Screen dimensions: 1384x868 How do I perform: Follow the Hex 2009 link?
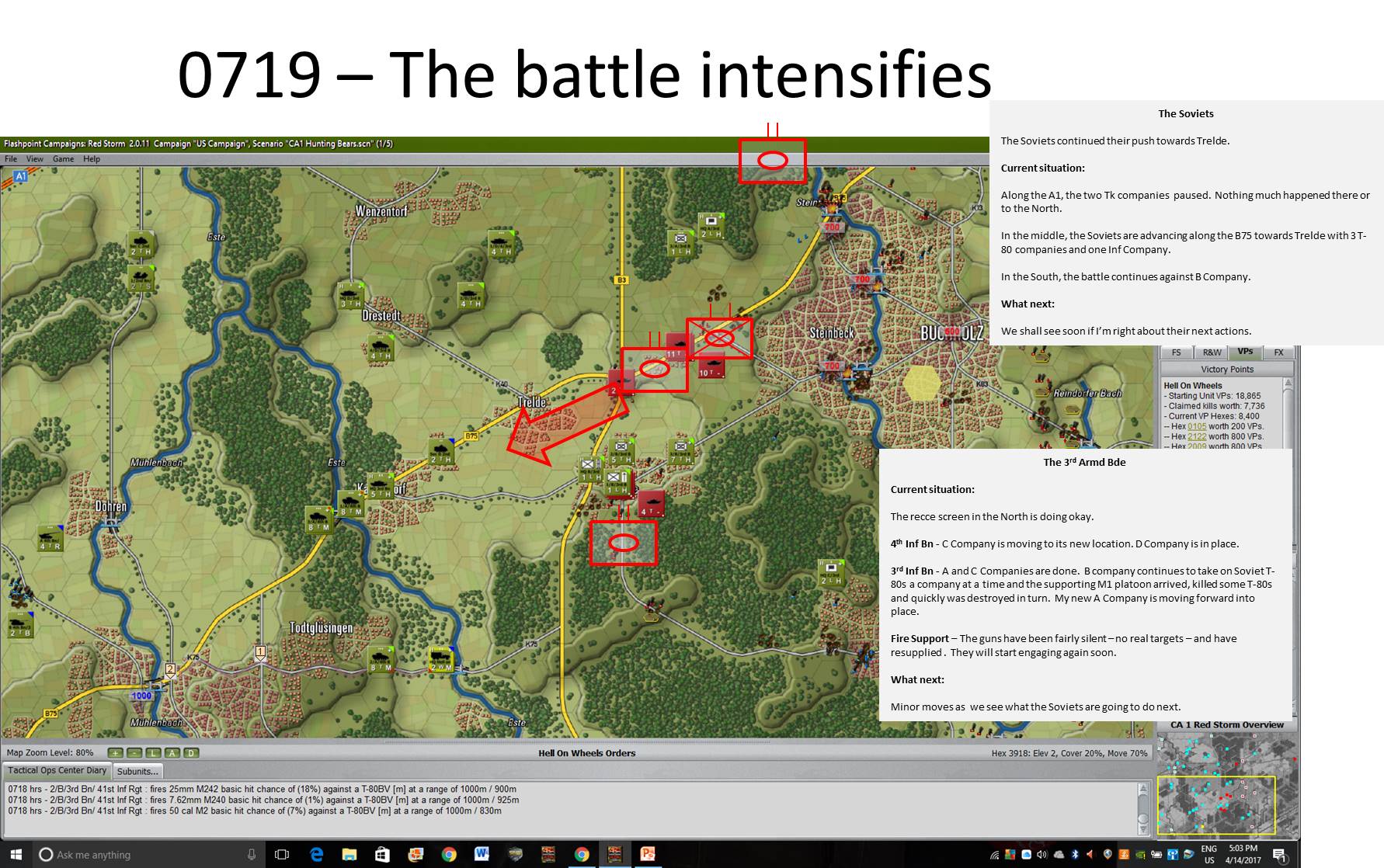tap(1197, 446)
